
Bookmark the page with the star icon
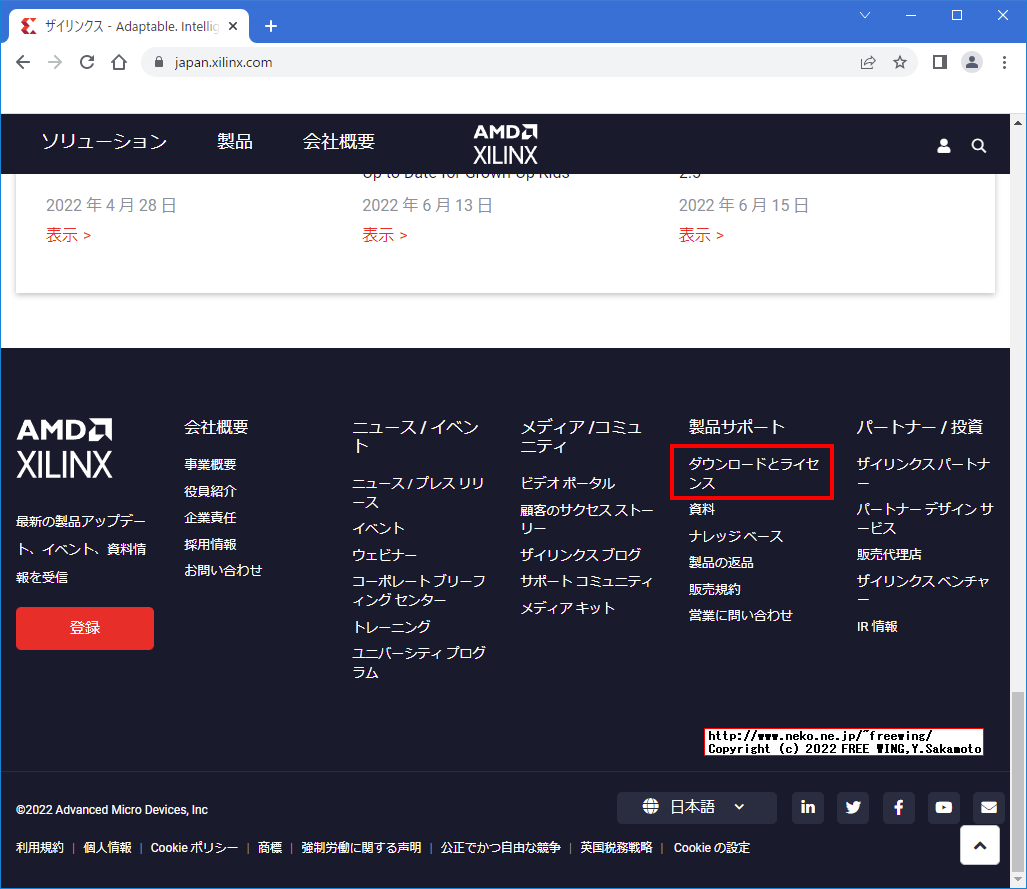click(899, 62)
